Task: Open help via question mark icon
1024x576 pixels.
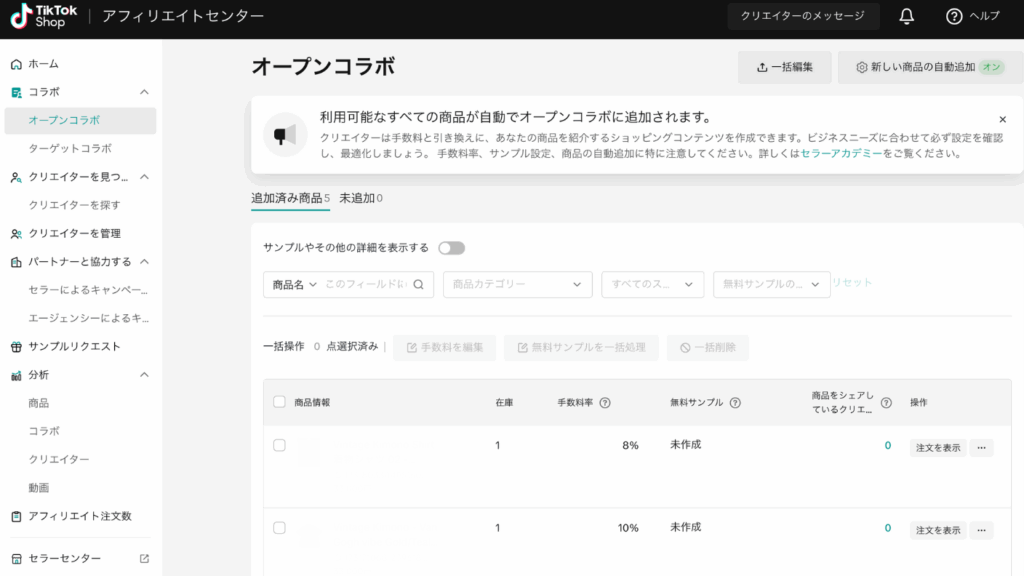Action: 954,16
